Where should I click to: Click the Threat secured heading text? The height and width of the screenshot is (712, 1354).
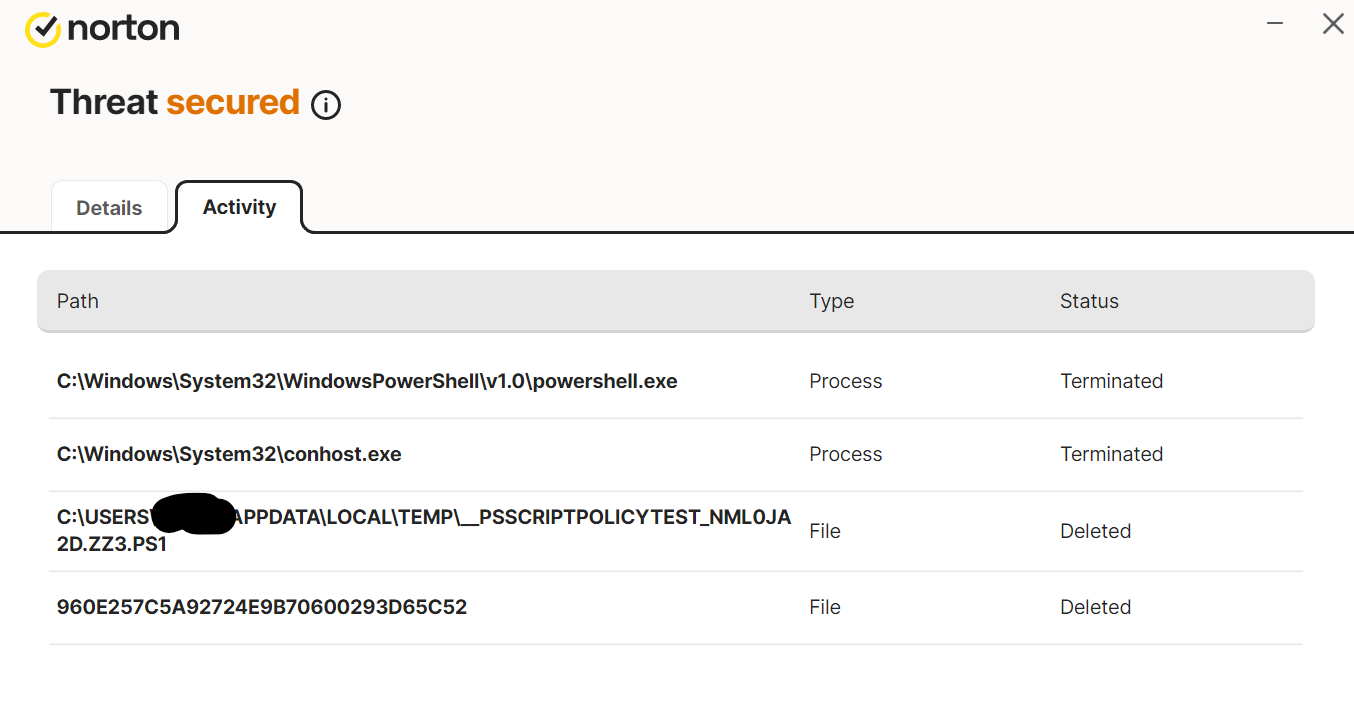point(175,102)
